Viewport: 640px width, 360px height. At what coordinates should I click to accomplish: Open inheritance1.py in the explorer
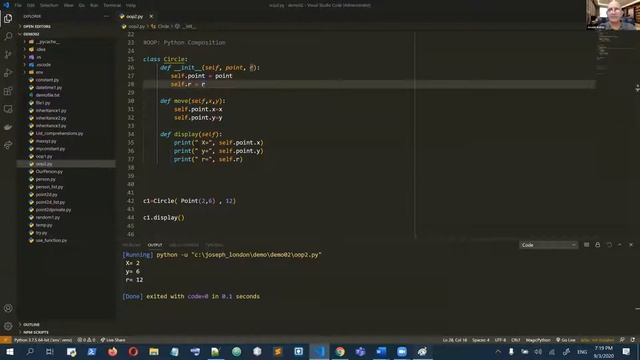click(51, 110)
